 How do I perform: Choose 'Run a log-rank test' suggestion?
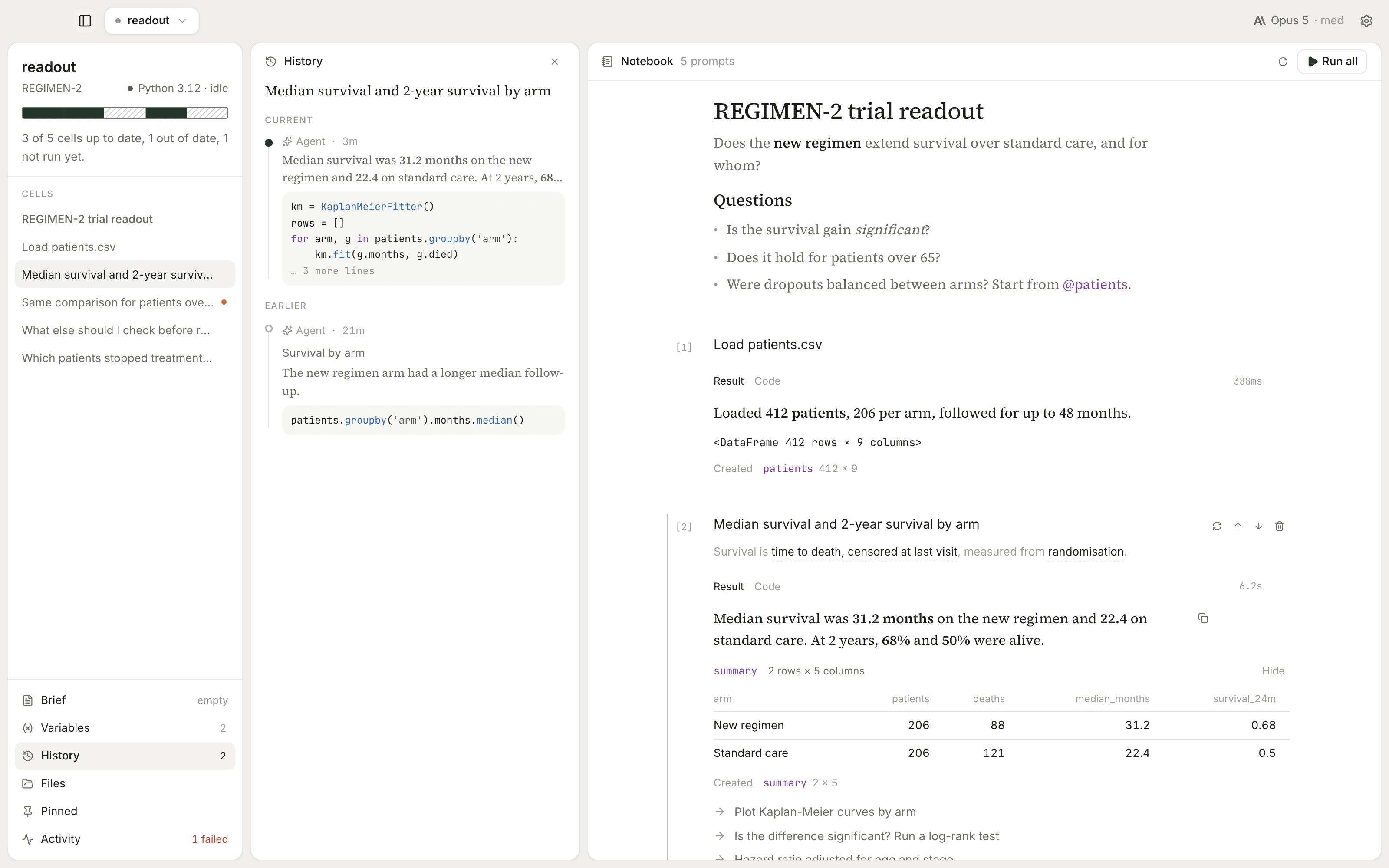[866, 836]
